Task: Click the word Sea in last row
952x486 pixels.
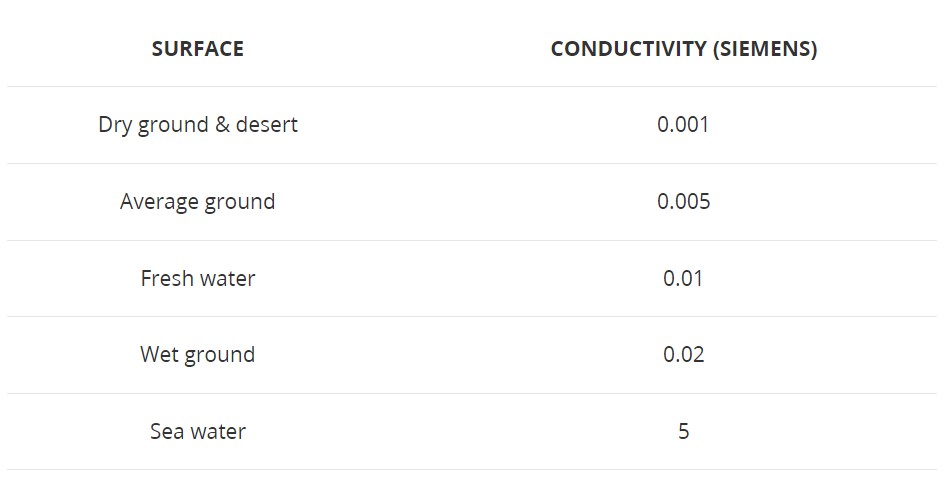Action: (x=166, y=431)
